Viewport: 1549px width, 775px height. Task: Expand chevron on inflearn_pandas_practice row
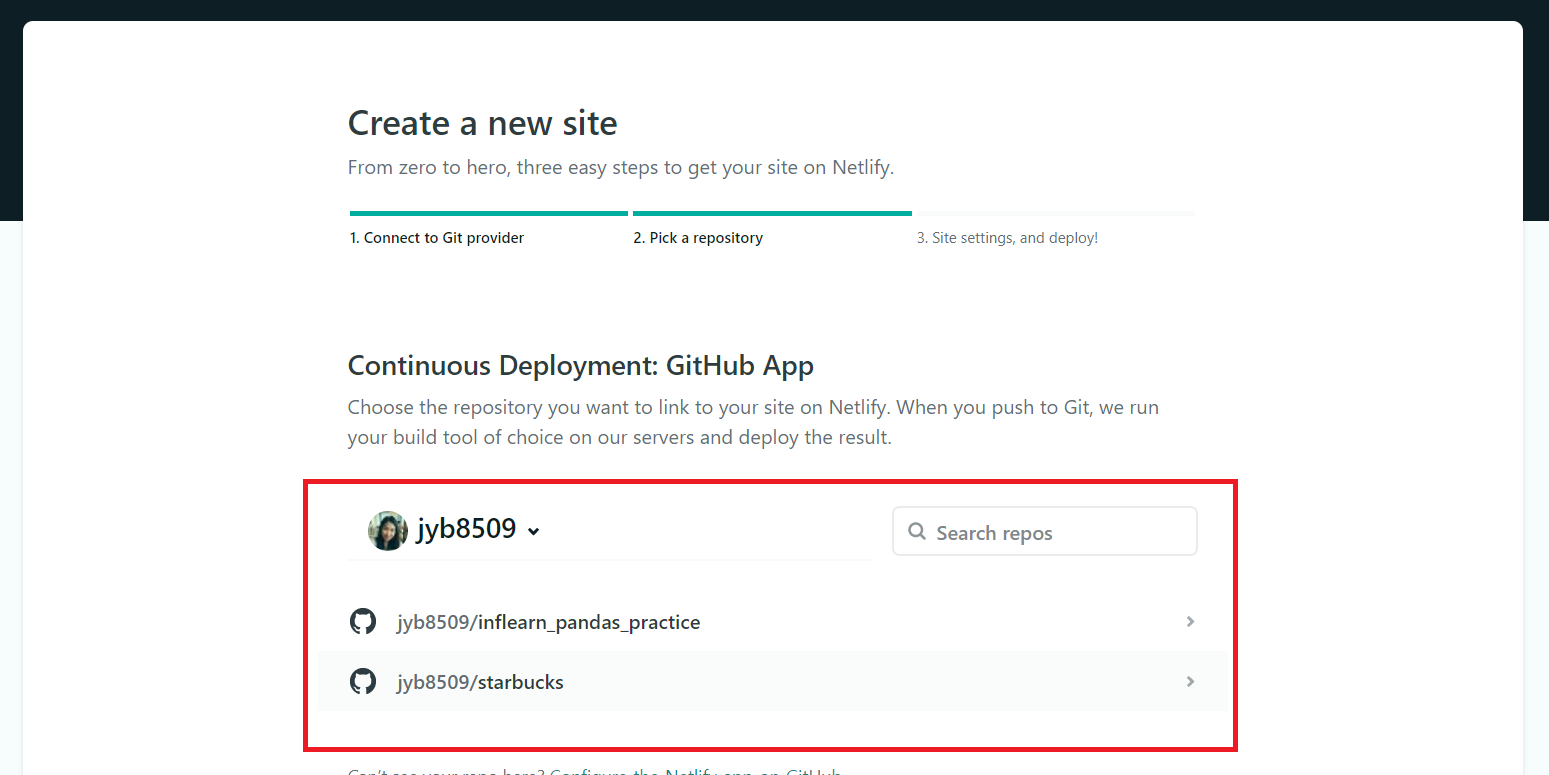point(1190,622)
